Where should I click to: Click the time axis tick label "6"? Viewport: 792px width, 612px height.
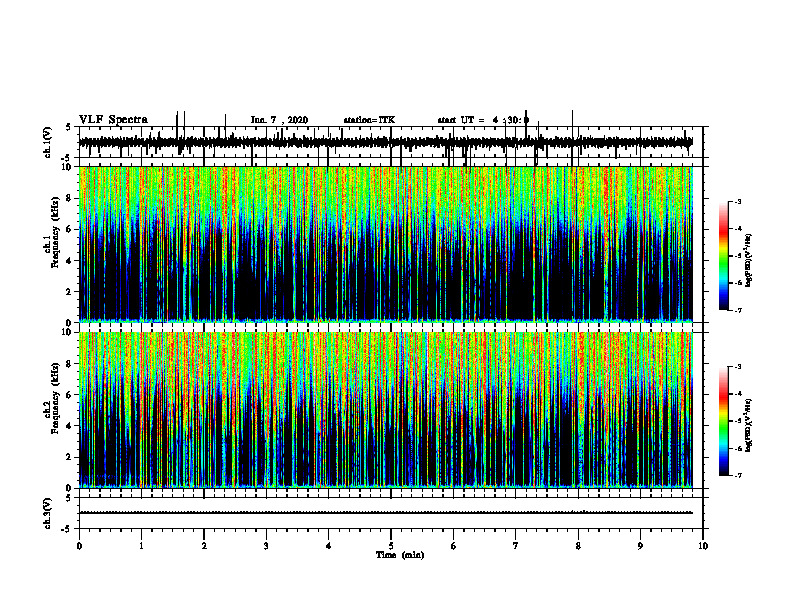pyautogui.click(x=454, y=546)
